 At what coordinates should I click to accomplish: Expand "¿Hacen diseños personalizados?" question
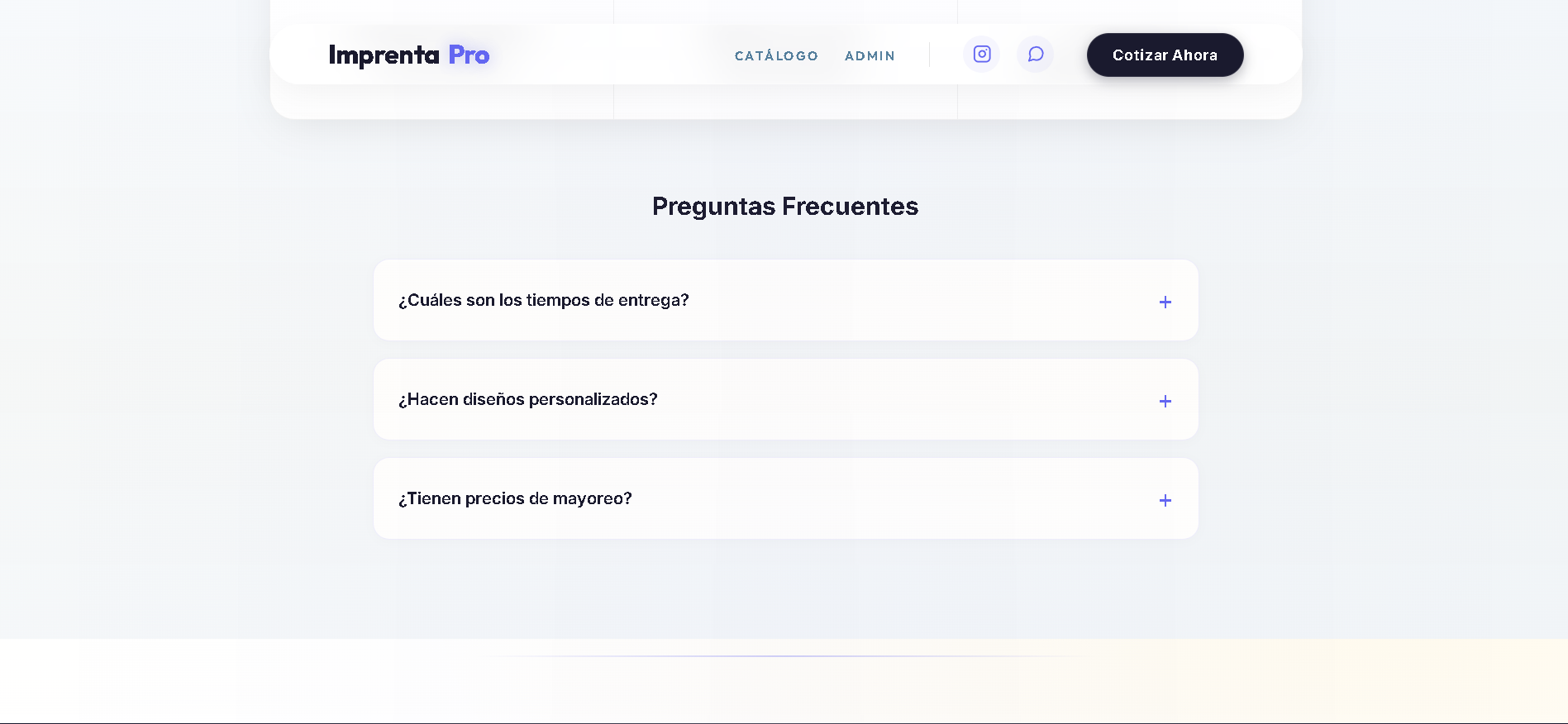pyautogui.click(x=527, y=399)
